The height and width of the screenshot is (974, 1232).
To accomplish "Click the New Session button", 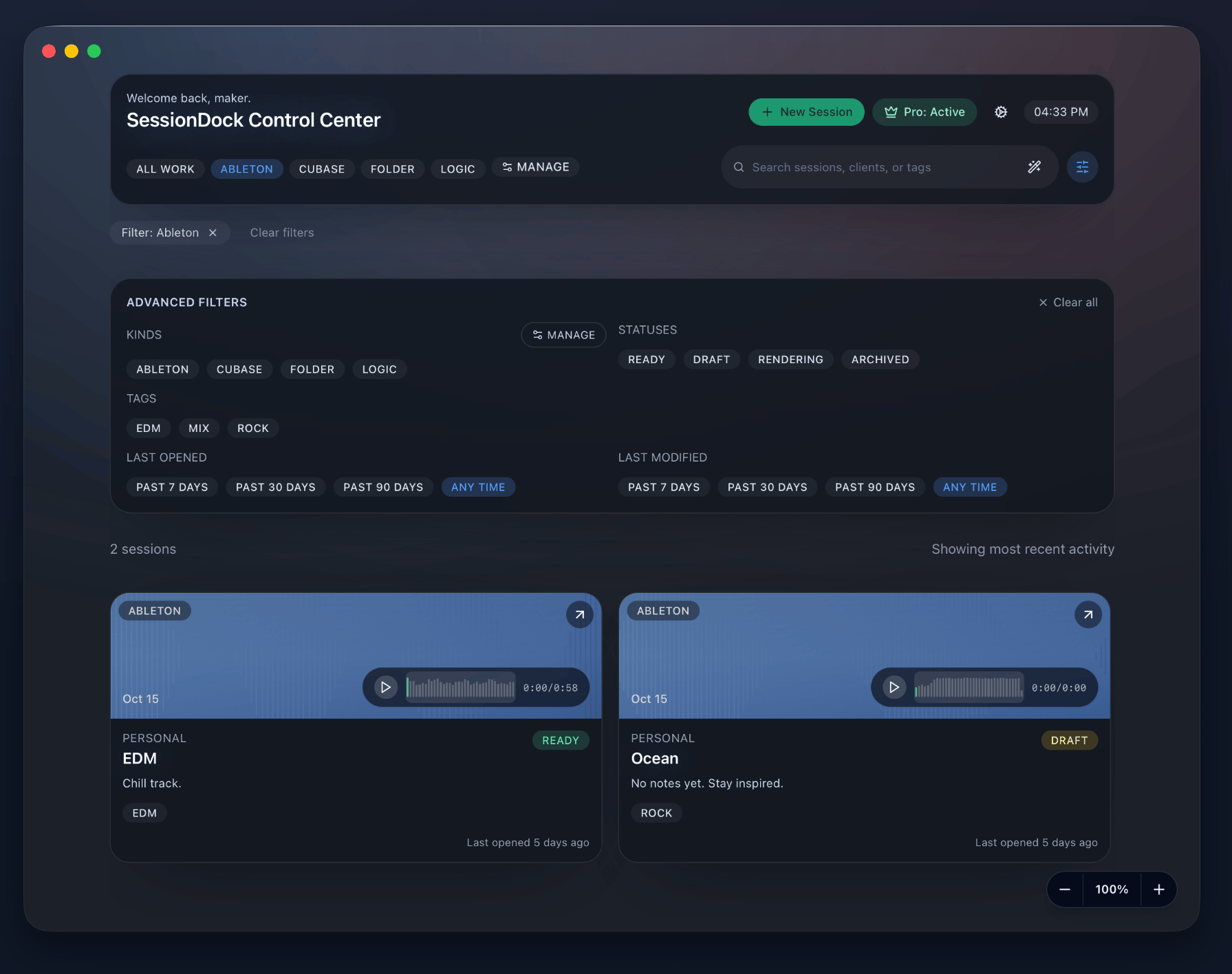I will point(806,112).
